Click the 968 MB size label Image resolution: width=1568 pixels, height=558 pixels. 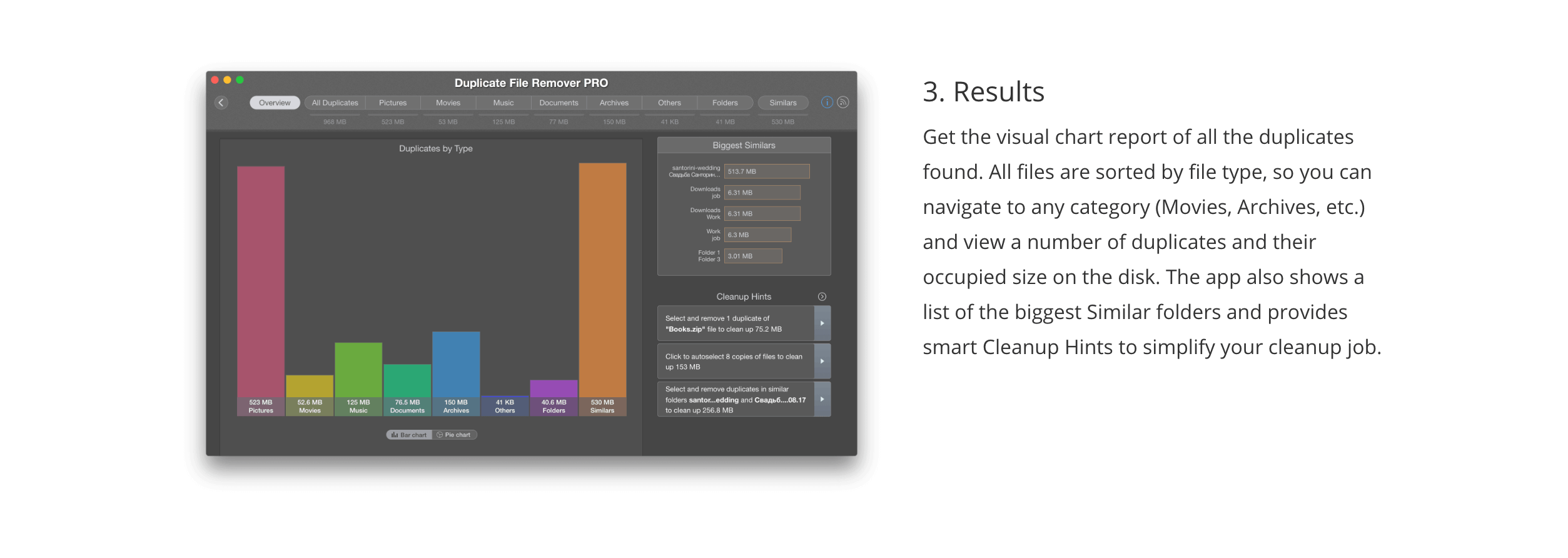(x=335, y=122)
